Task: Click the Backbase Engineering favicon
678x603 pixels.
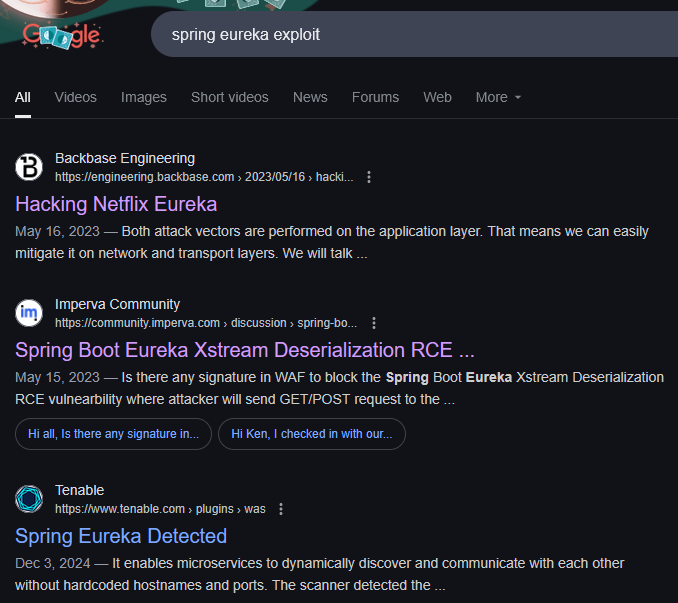Action: click(30, 167)
